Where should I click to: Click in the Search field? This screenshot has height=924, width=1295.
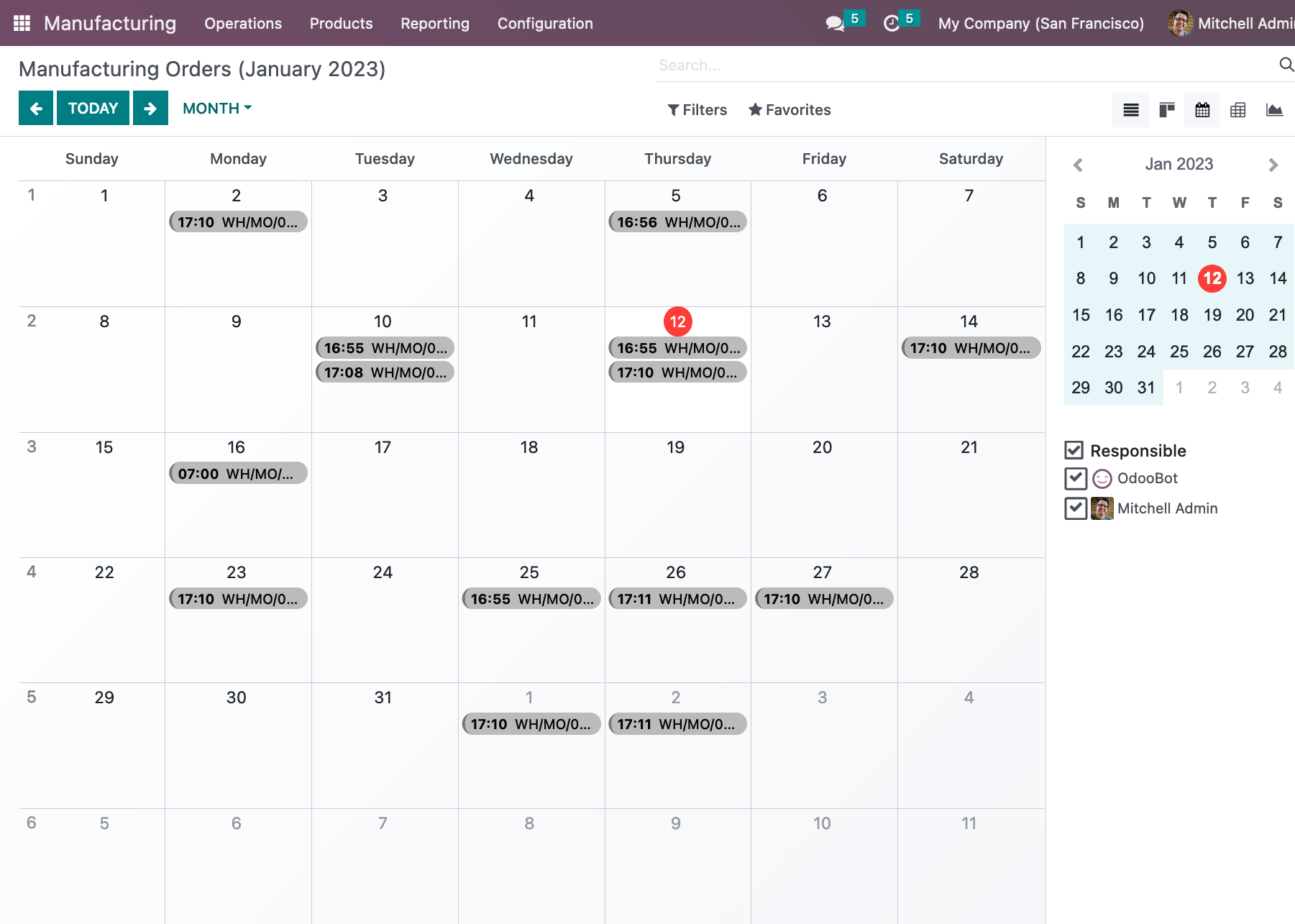(x=964, y=65)
